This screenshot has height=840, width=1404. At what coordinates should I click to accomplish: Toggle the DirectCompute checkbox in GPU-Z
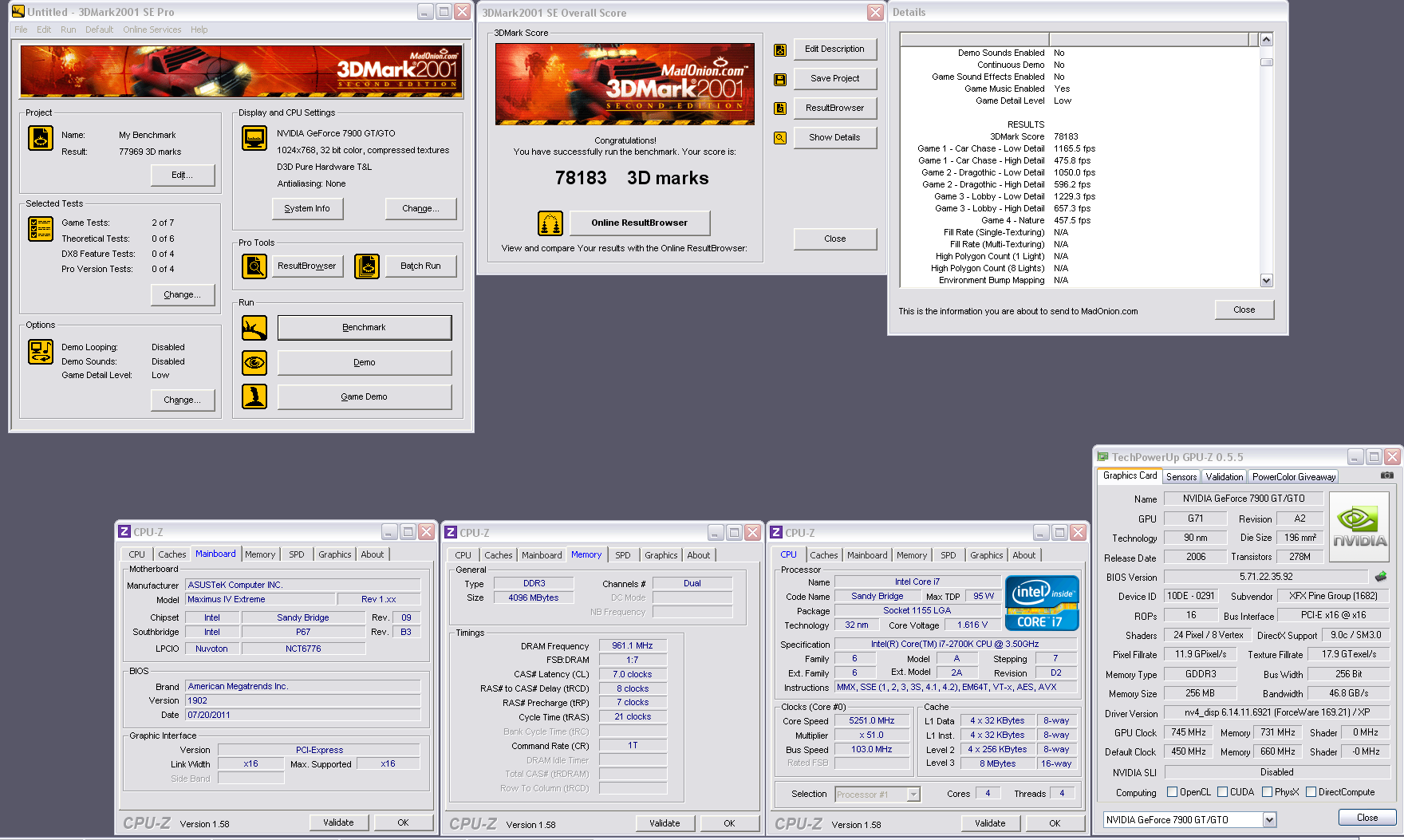(x=1311, y=792)
